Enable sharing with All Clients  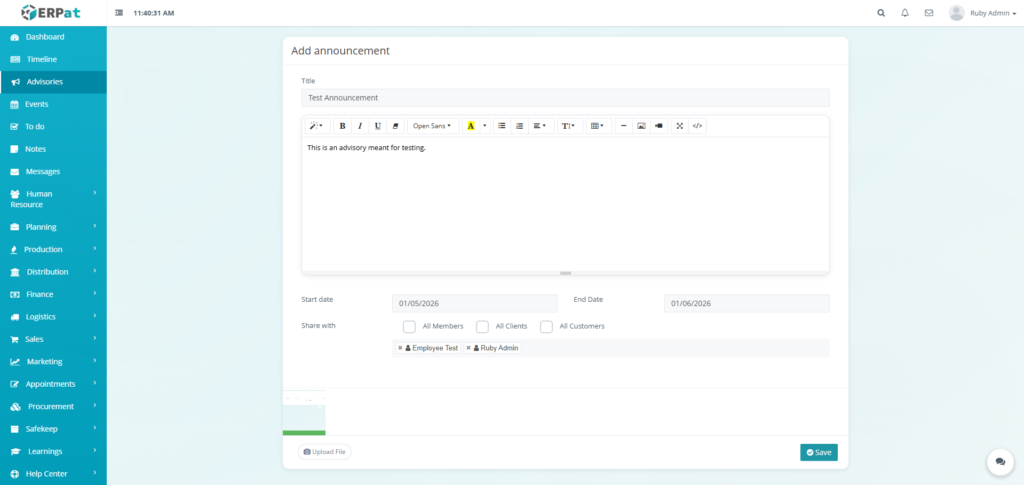pyautogui.click(x=482, y=326)
